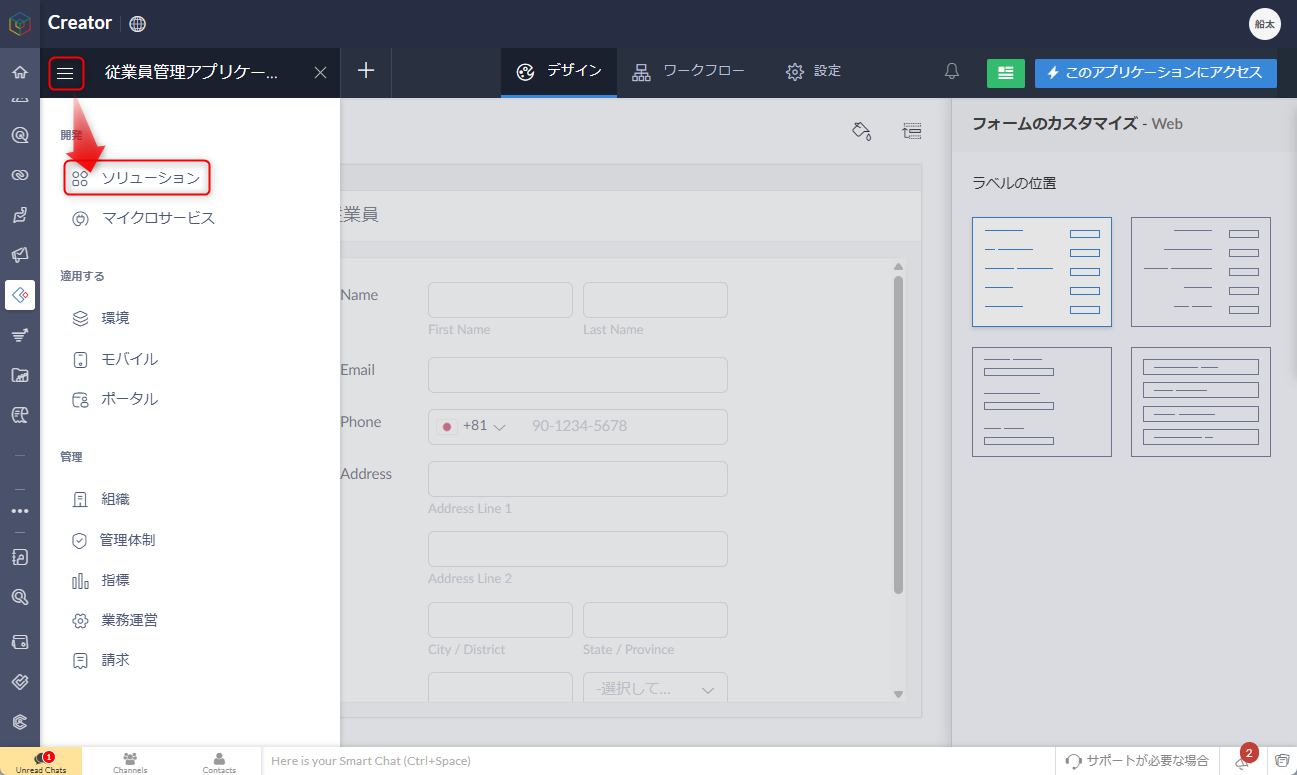The height and width of the screenshot is (775, 1297).
Task: Choose the bottom-left label position layout
Action: point(1041,402)
